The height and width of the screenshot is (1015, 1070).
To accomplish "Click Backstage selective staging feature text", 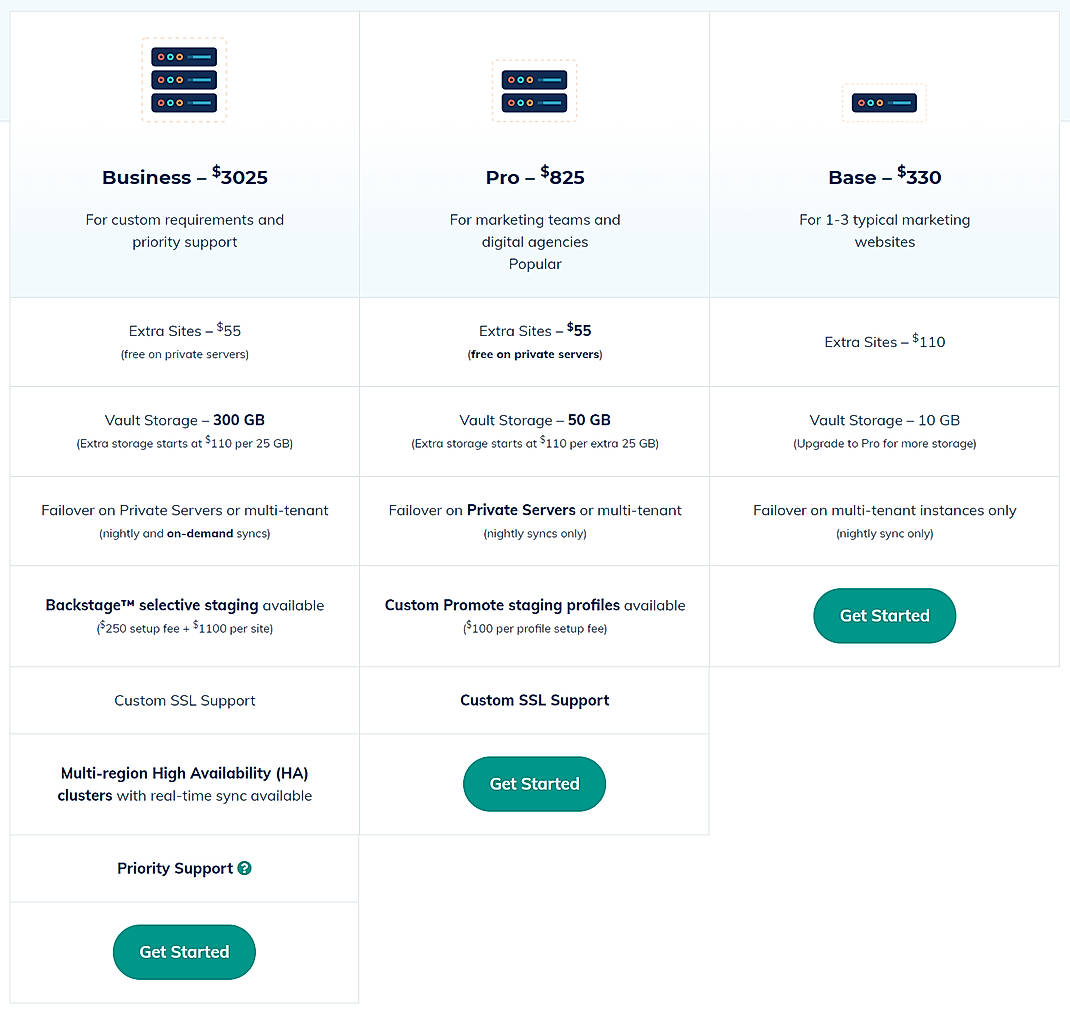I will 184,605.
